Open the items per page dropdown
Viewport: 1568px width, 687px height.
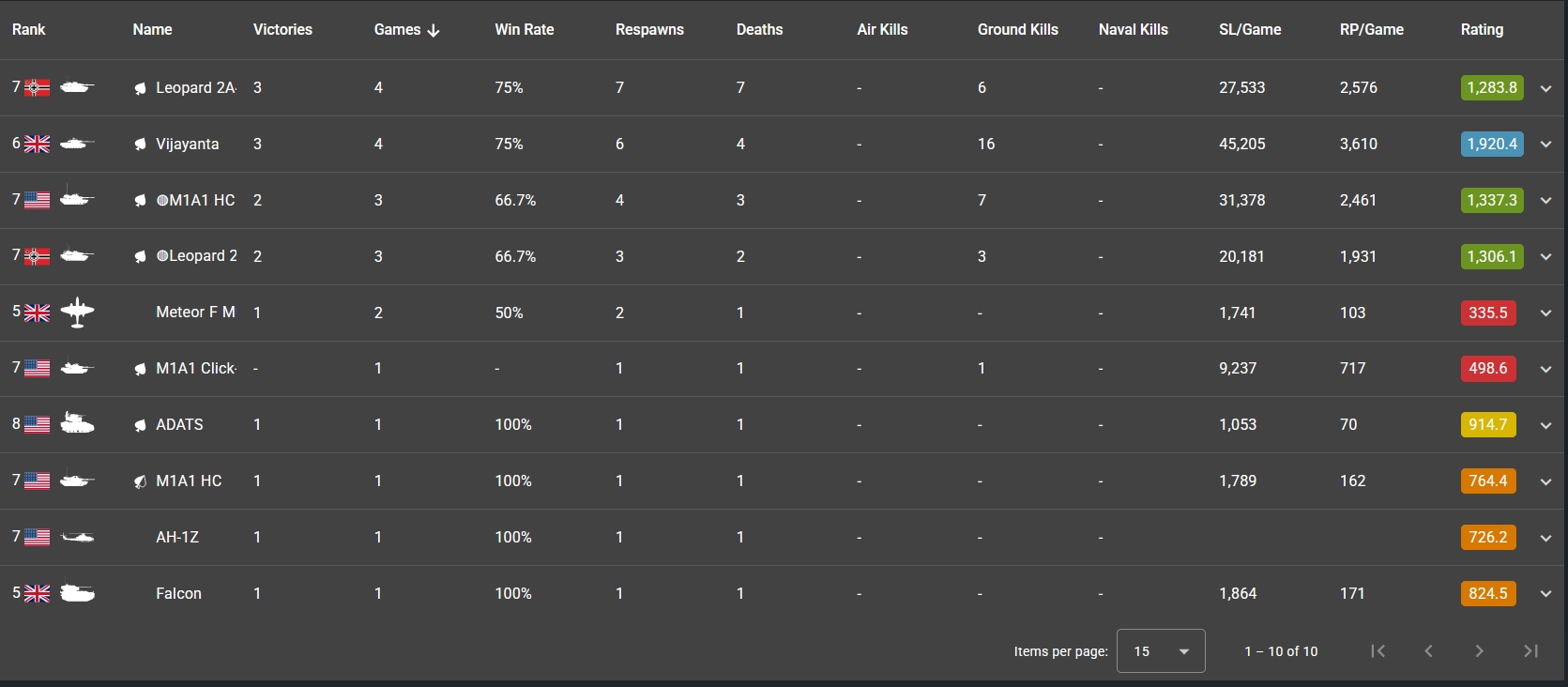click(x=1161, y=650)
